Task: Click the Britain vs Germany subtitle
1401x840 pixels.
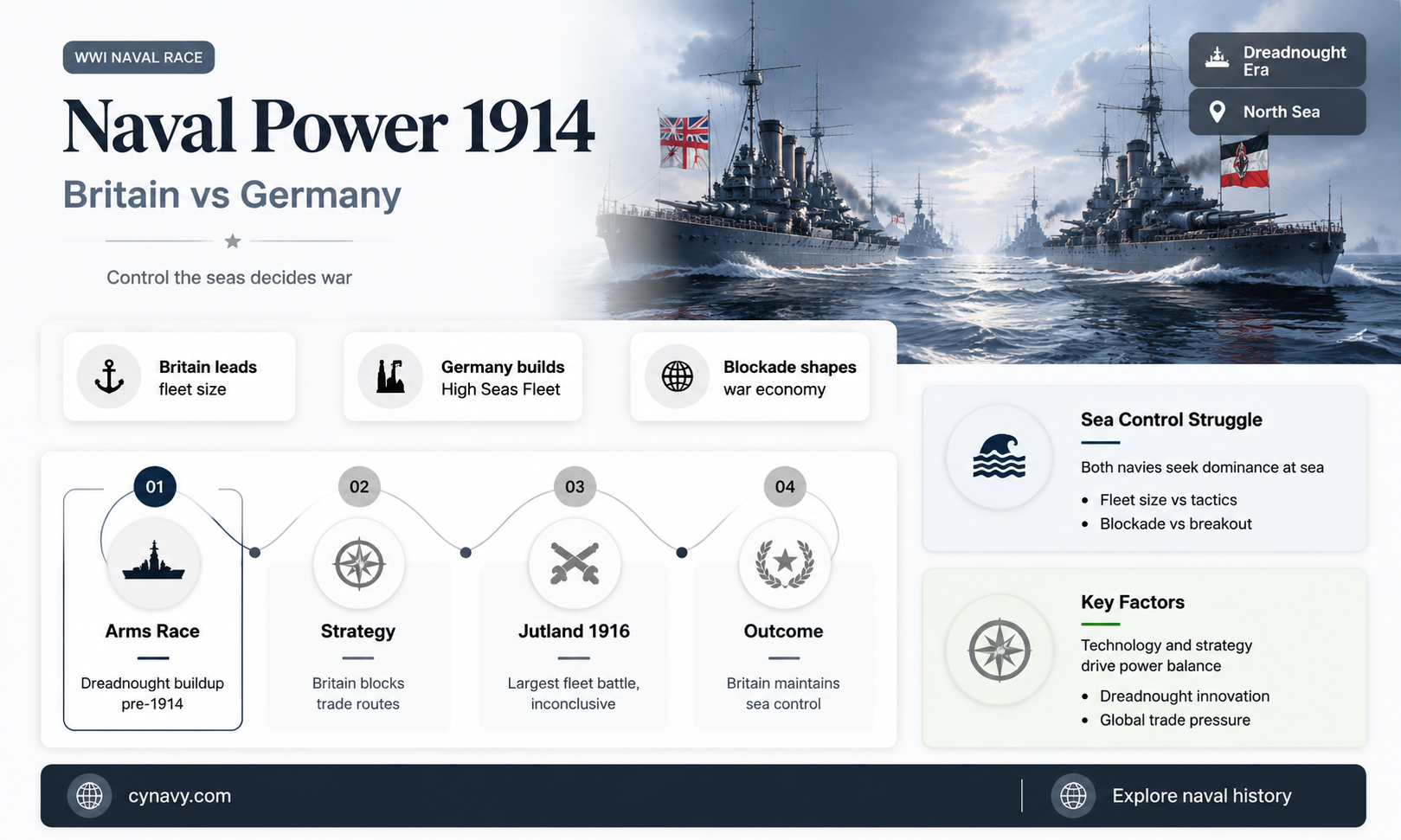Action: (x=232, y=195)
